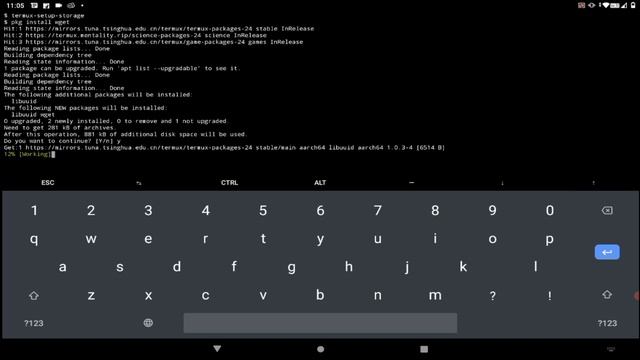Tap the ESC extra key
The width and height of the screenshot is (640, 360).
[x=48, y=182]
